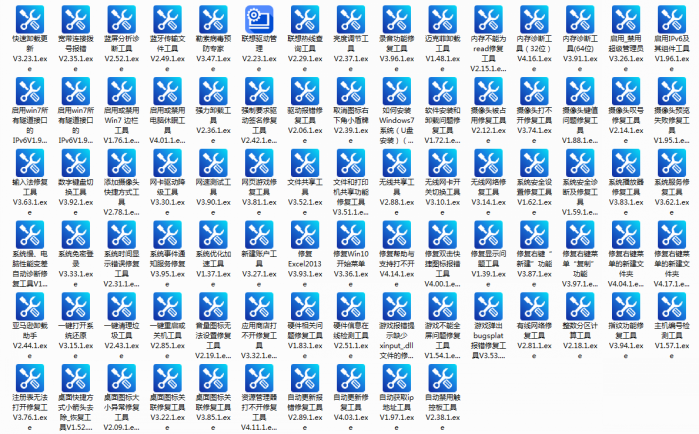Click the 修复Win10开始菜单 V3.36.1.exe icon
Viewport: 699px width, 434px height.
pyautogui.click(x=351, y=235)
